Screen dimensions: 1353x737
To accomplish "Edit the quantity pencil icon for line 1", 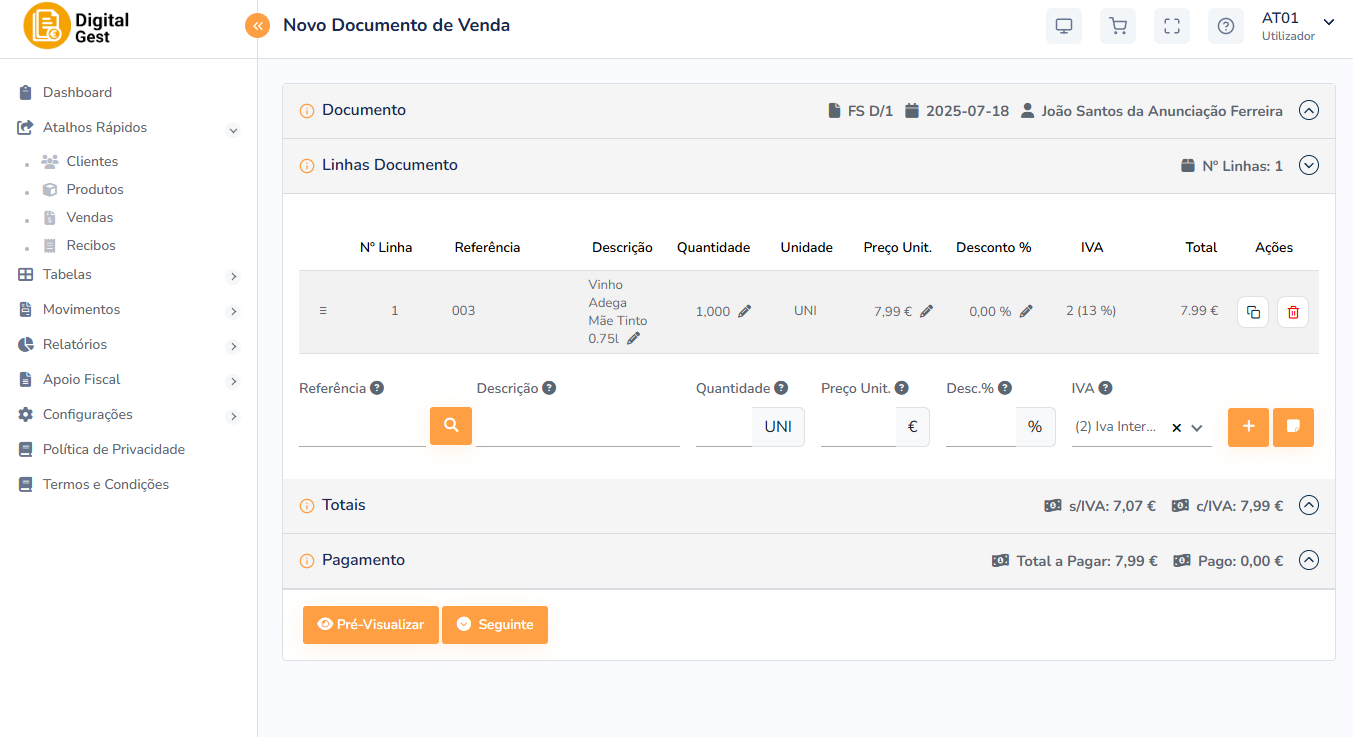I will (744, 311).
